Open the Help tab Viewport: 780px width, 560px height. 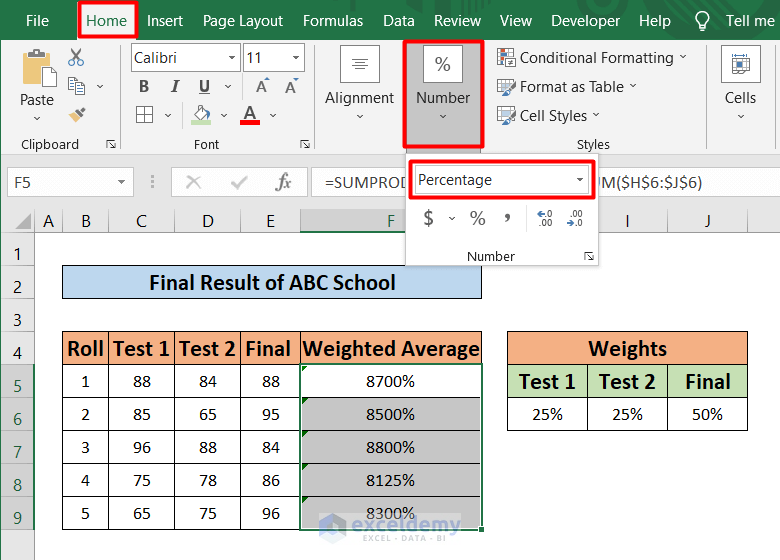coord(655,21)
